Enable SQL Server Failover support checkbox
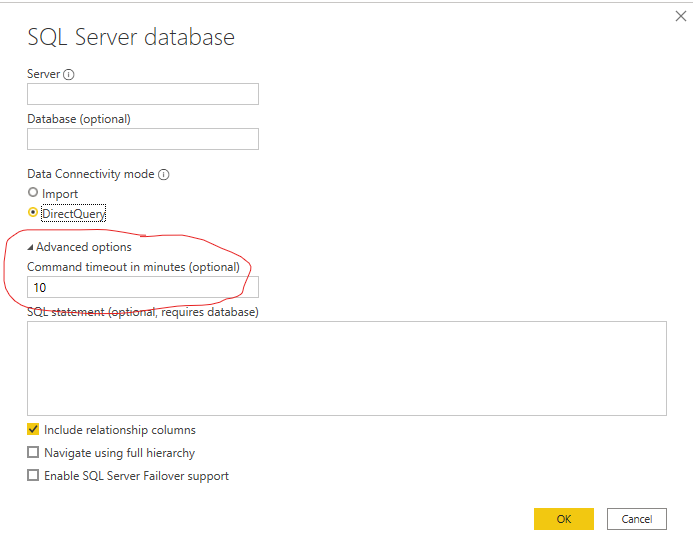Image resolution: width=693 pixels, height=556 pixels. coord(33,475)
